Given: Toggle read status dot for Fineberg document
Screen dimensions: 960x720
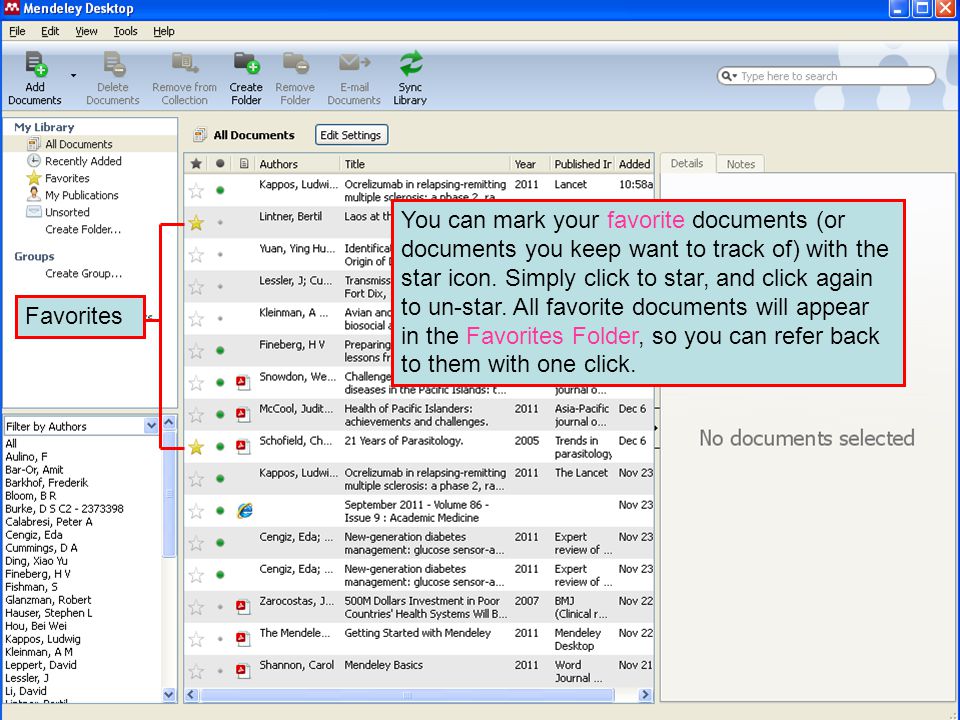Looking at the screenshot, I should coord(220,351).
